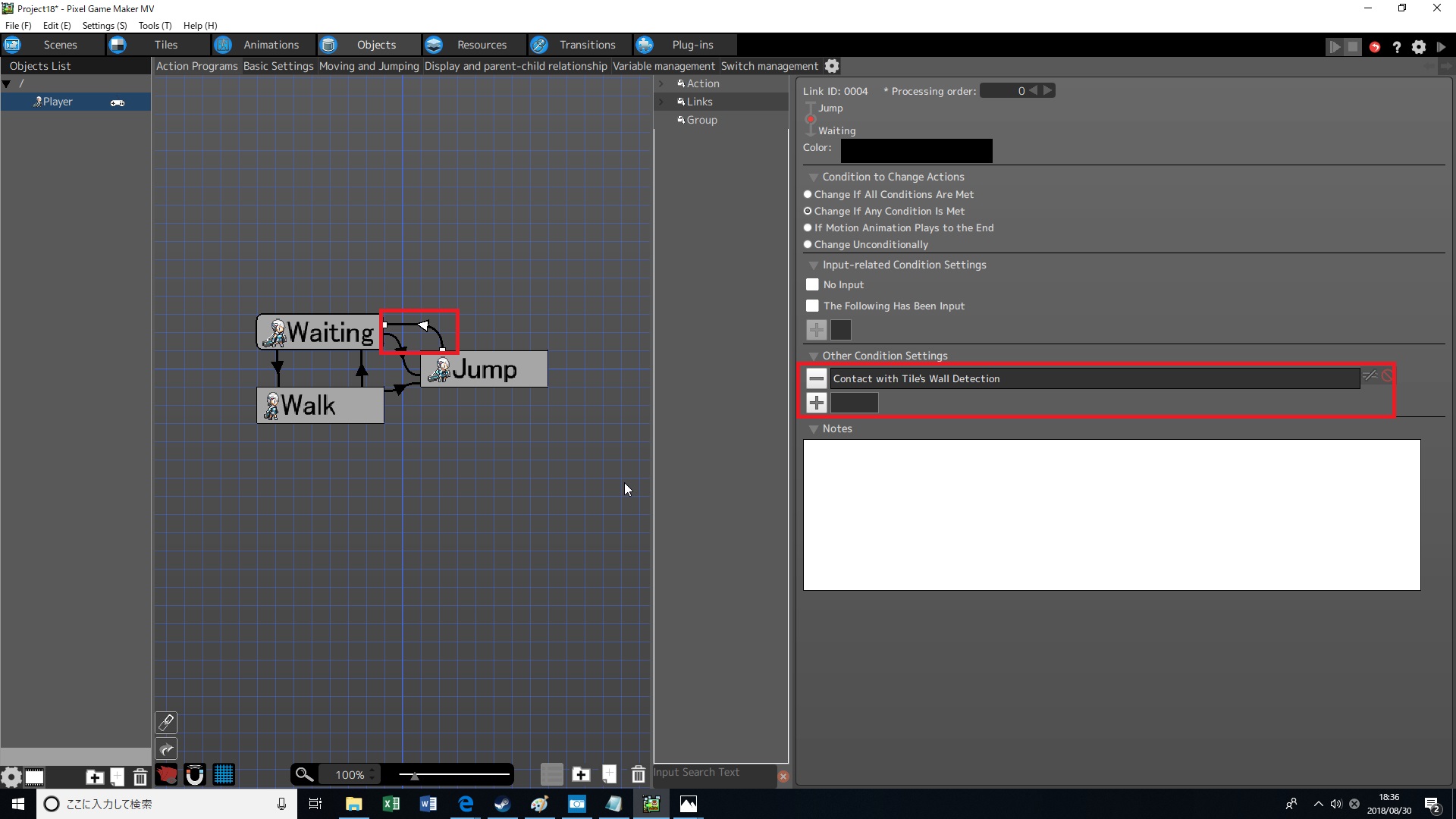Click the help question mark icon
Viewport: 1456px width, 819px height.
[1396, 47]
